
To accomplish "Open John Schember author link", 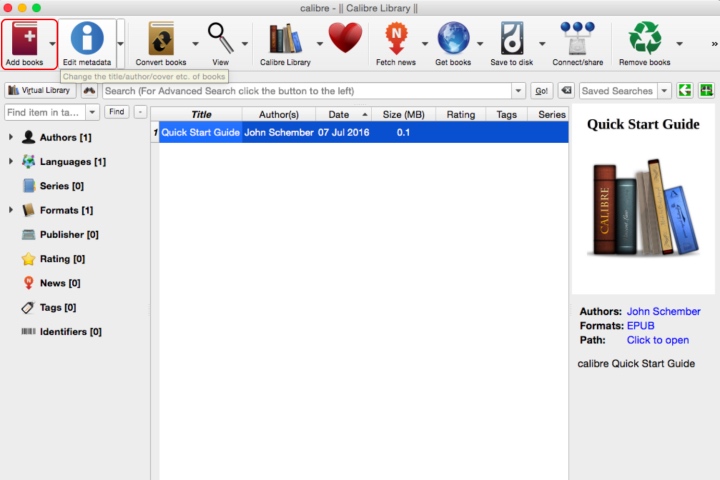I will [664, 311].
